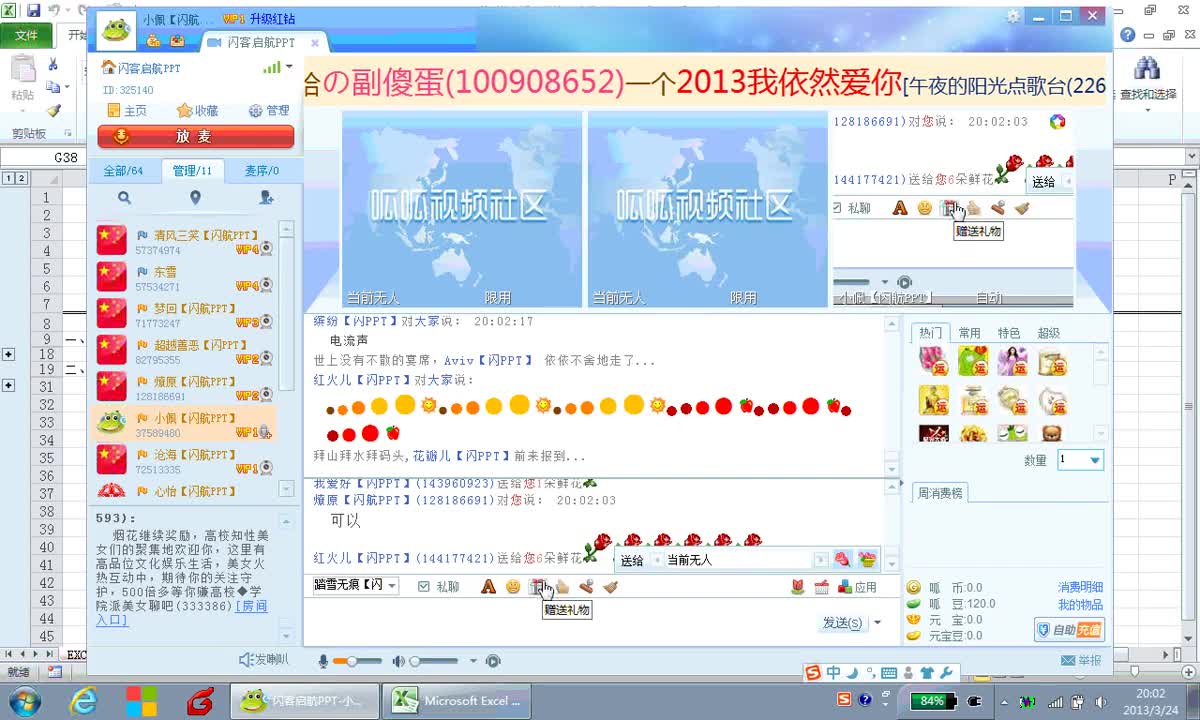The image size is (1200, 720).
Task: Select the 常用 gift tab
Action: 969,333
